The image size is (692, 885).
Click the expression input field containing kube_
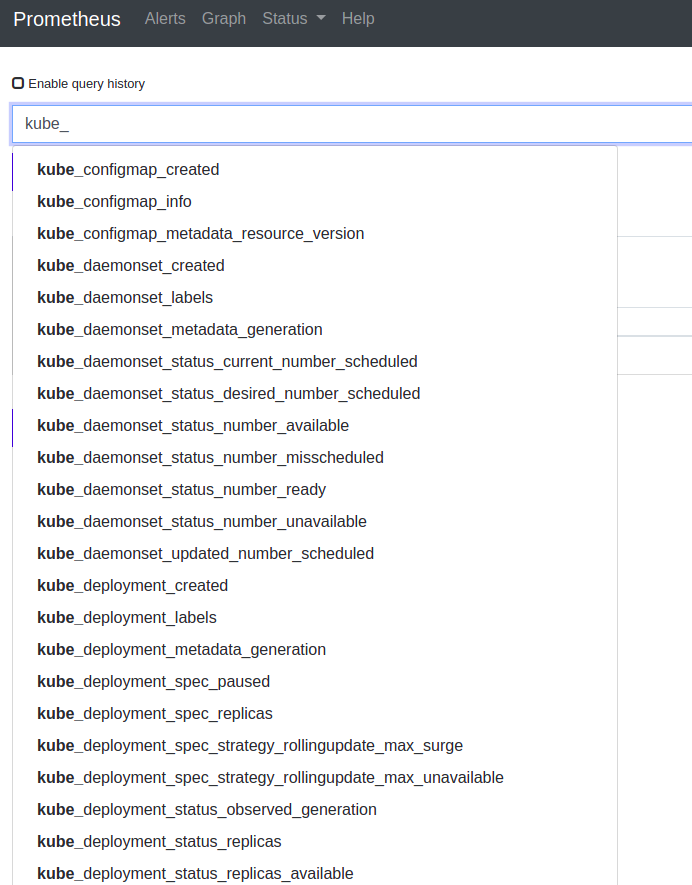tap(350, 124)
